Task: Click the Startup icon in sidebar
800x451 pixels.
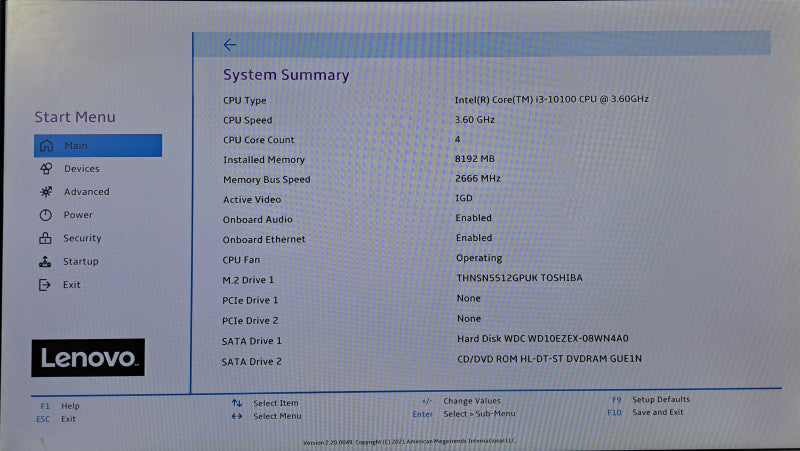Action: coord(45,262)
